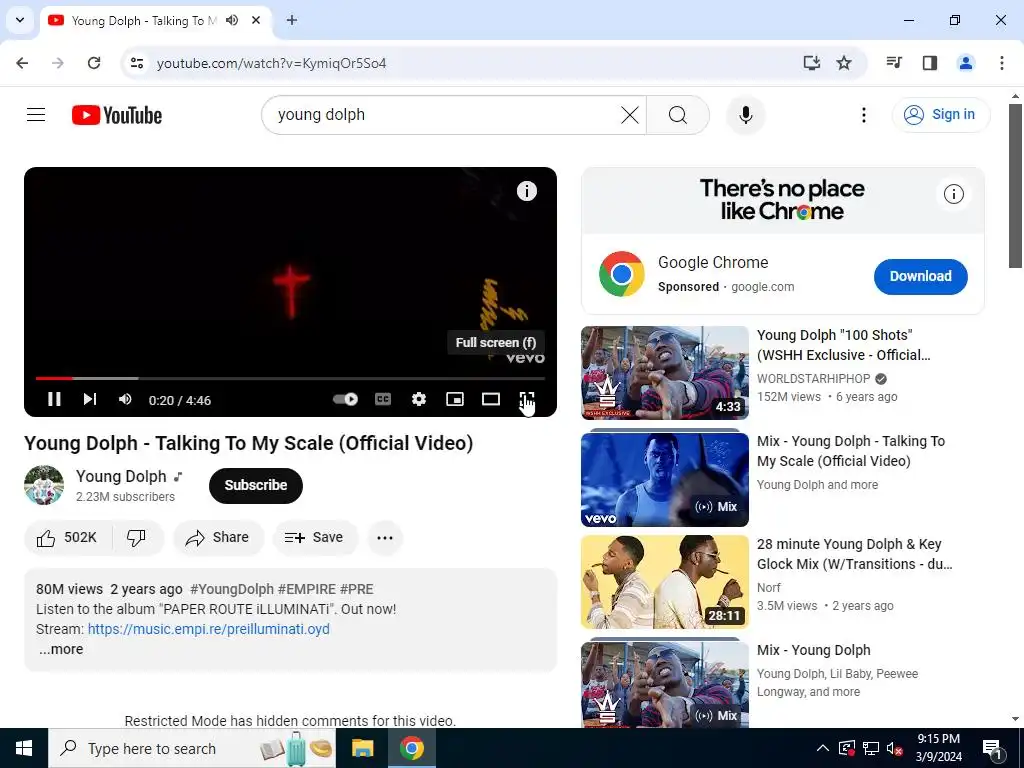Open YouTube settings three-dot menu
The width and height of the screenshot is (1024, 768).
click(863, 115)
